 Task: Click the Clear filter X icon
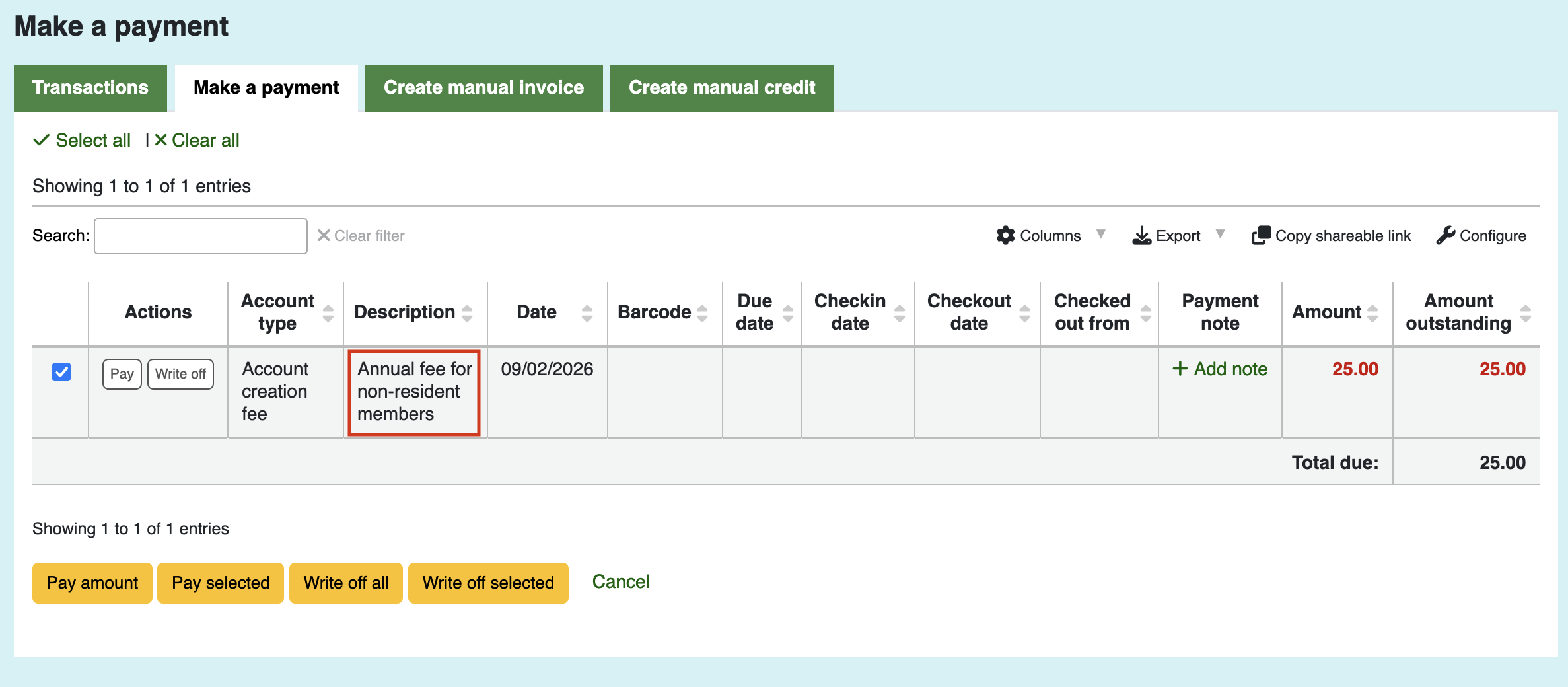(x=324, y=236)
